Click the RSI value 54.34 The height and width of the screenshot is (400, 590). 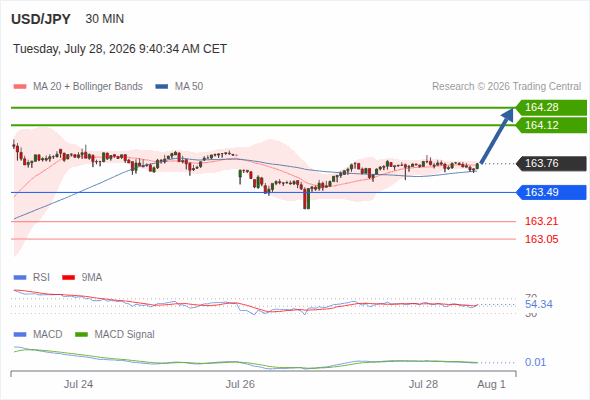(x=538, y=304)
